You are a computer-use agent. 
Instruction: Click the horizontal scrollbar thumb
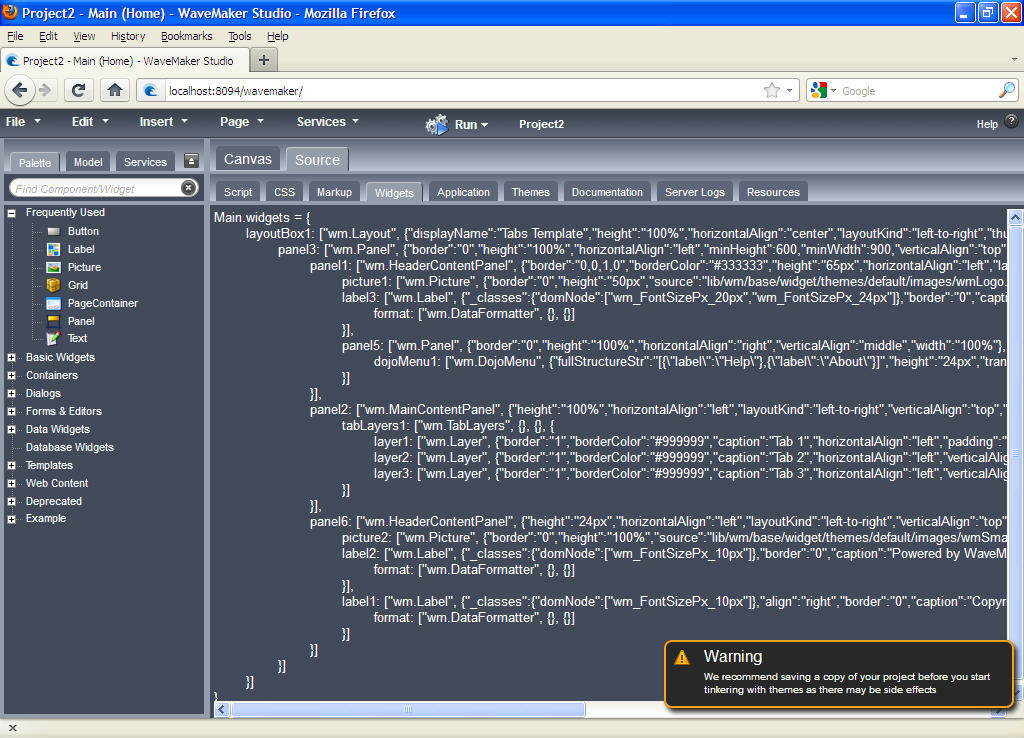408,709
